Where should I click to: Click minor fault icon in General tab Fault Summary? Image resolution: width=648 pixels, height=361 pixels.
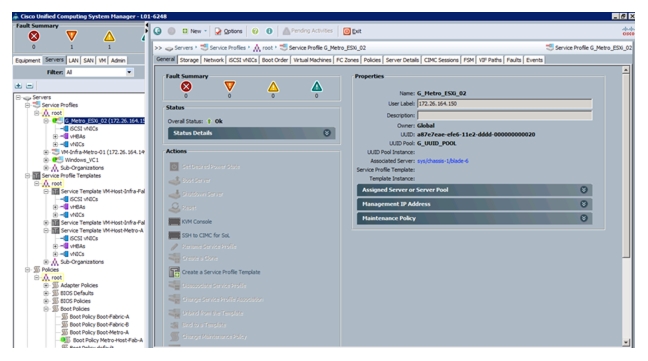pos(273,86)
